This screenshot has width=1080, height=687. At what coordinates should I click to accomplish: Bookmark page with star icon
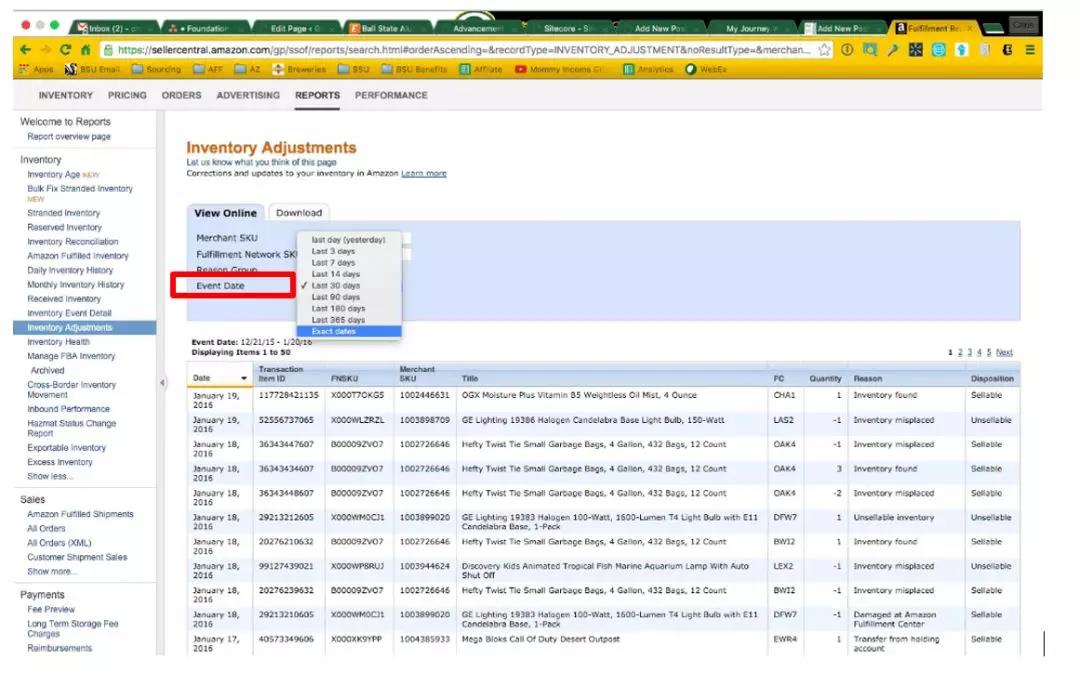[824, 50]
